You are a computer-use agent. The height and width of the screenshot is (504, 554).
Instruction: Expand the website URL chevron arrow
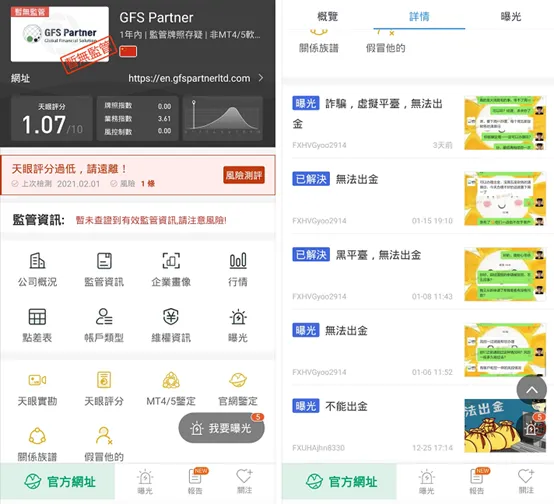pyautogui.click(x=261, y=78)
